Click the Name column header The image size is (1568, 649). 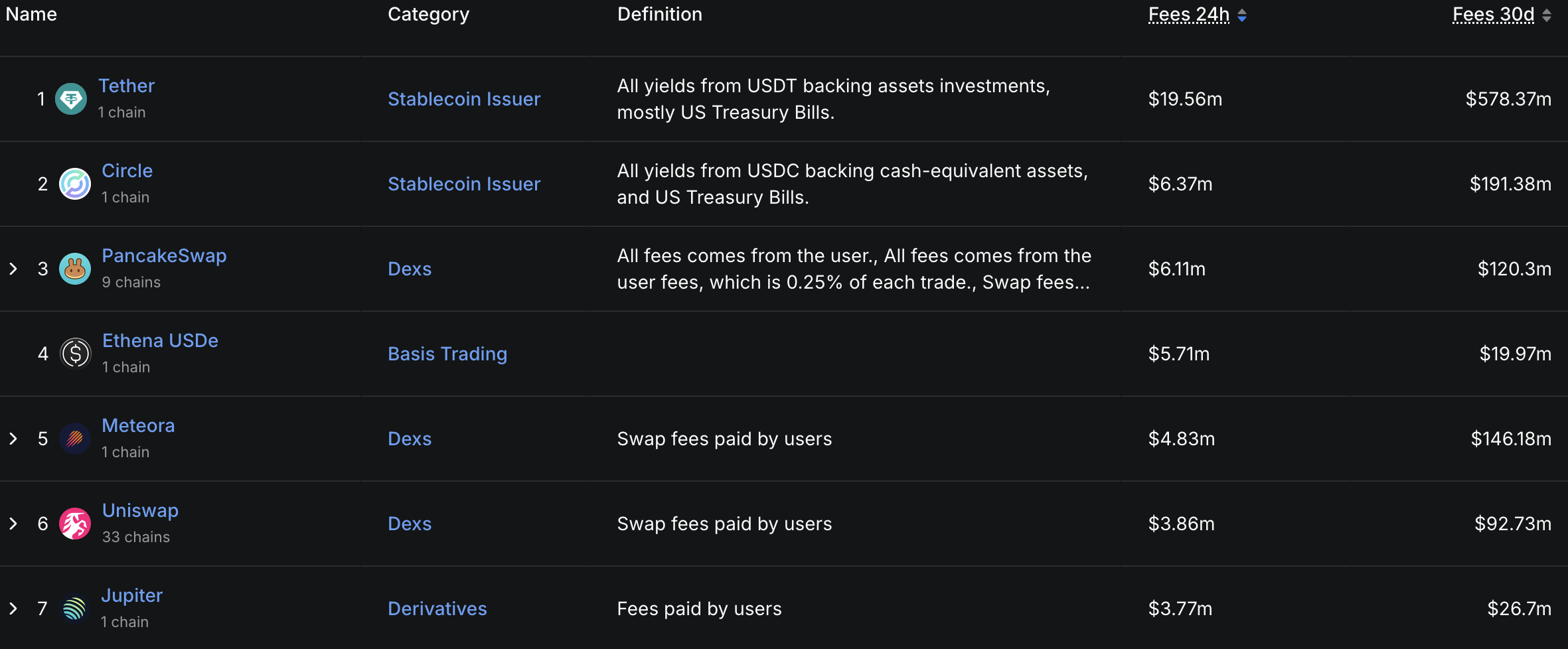[31, 14]
